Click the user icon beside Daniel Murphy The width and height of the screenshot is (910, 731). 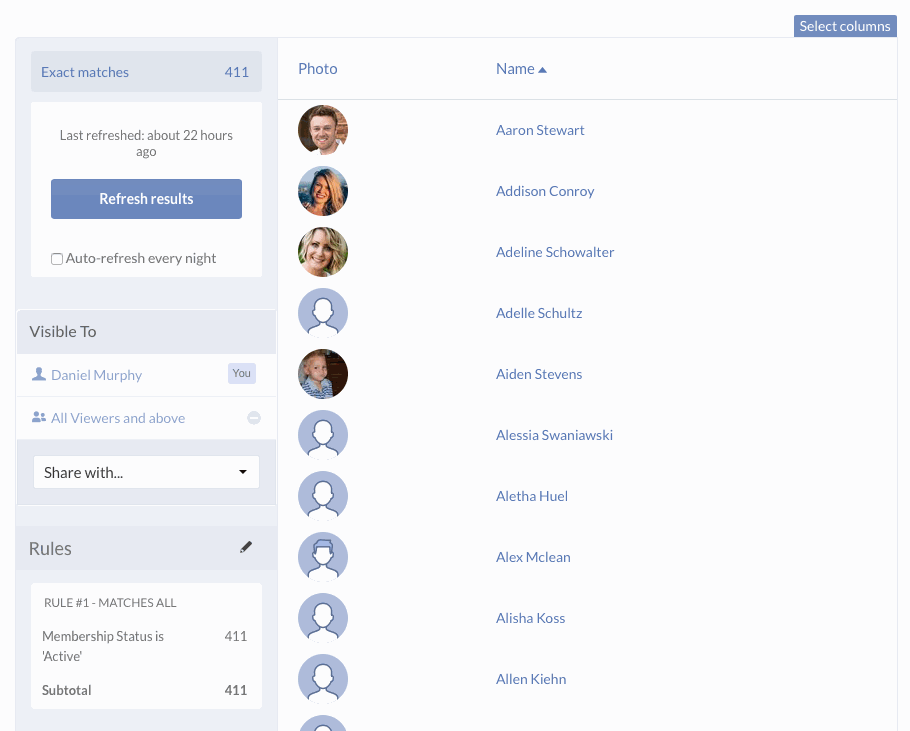[39, 374]
